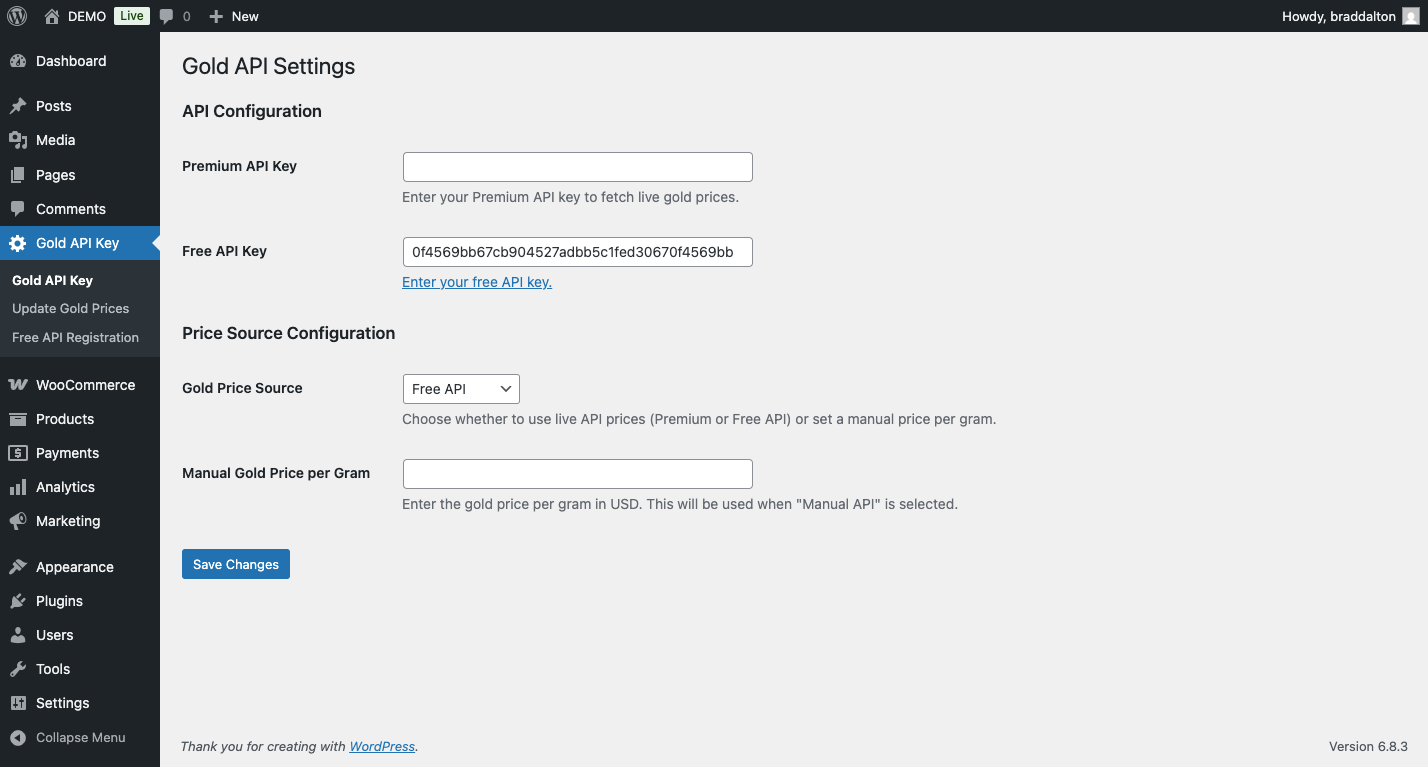This screenshot has height=767, width=1428.
Task: Click the WordPress logo icon
Action: (x=17, y=16)
